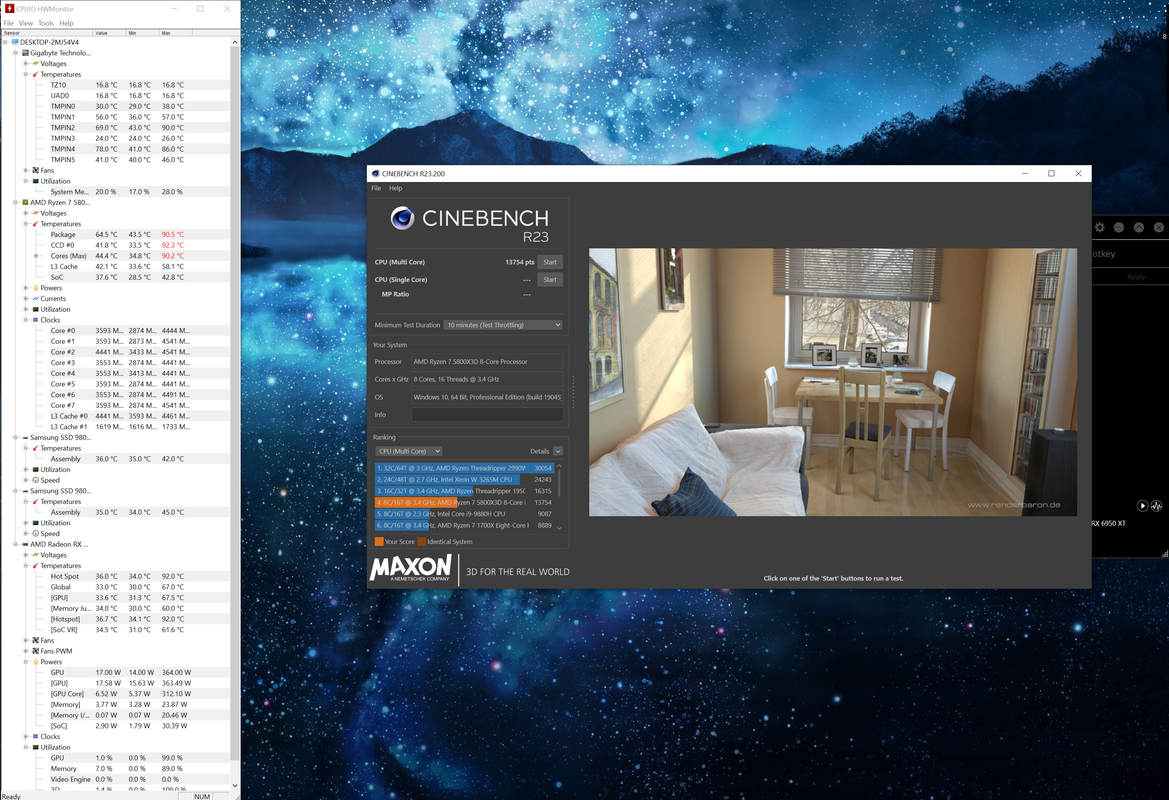This screenshot has width=1169, height=800.
Task: Expand Utilization under AMD Ryzen 7 580...
Action: coord(25,309)
